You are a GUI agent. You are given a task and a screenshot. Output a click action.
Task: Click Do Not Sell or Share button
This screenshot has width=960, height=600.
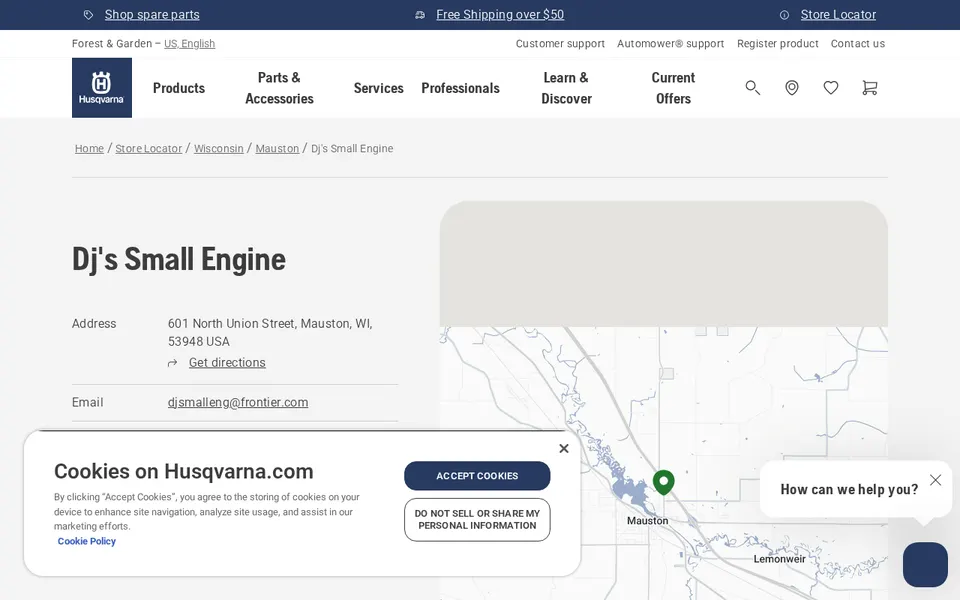tap(477, 520)
